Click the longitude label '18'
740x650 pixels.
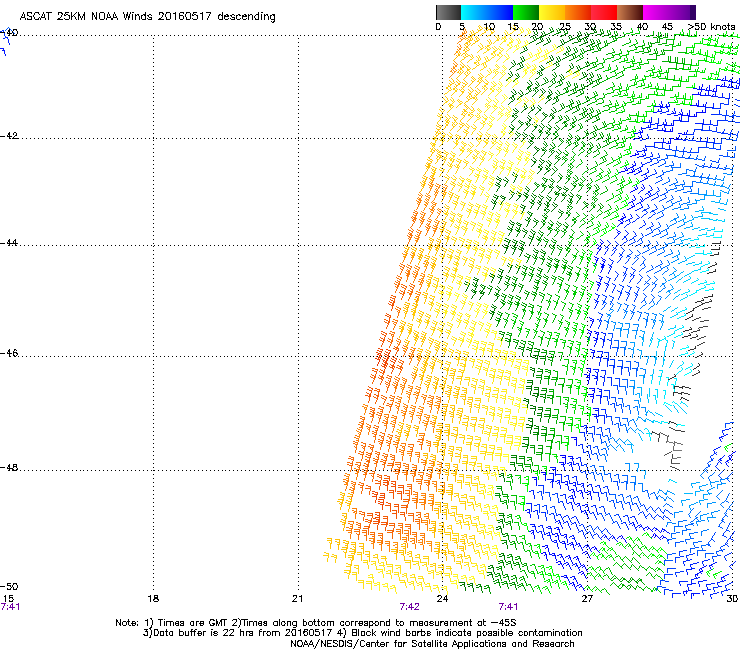point(153,599)
